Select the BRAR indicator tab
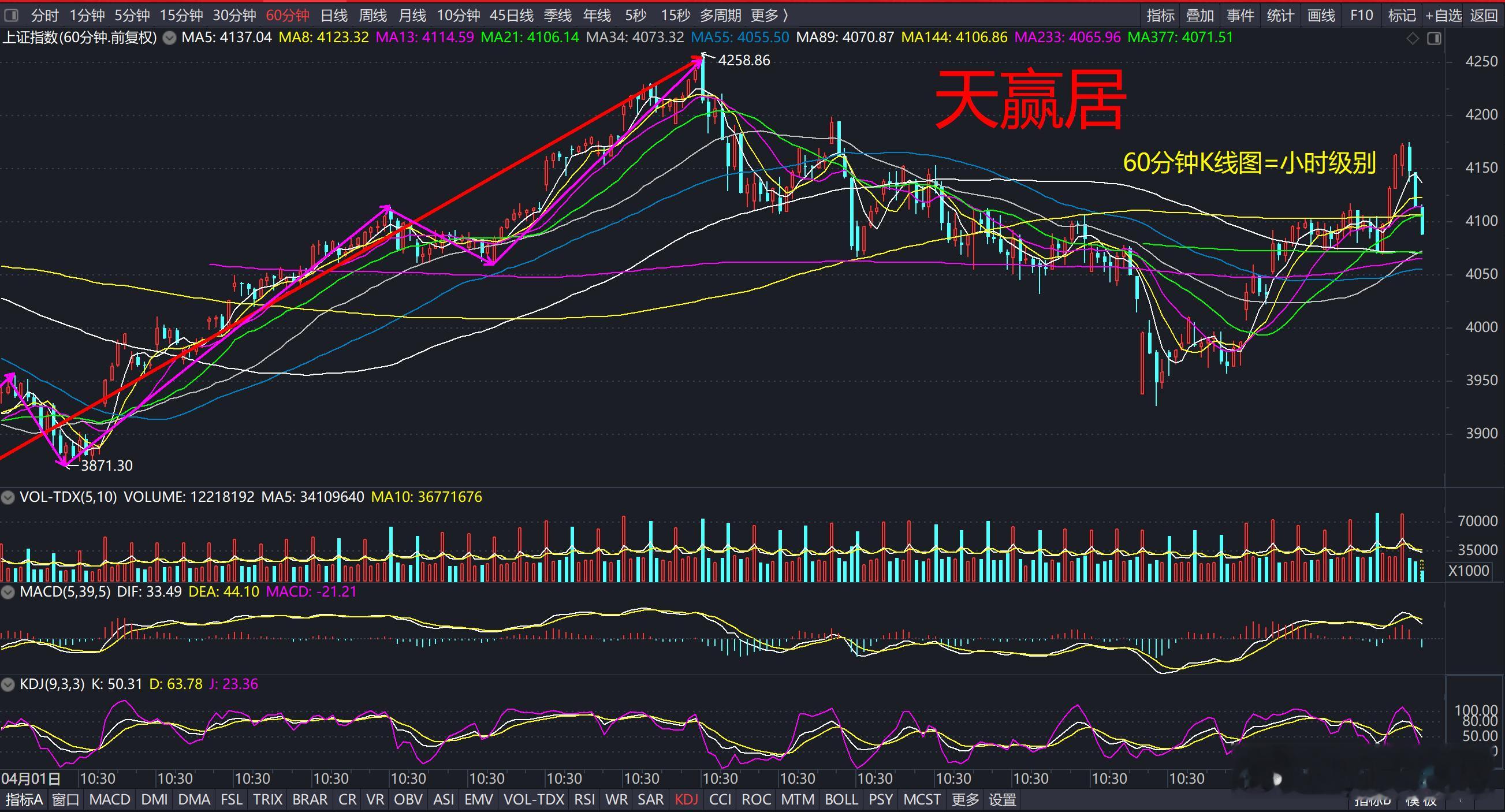Viewport: 1505px width, 812px height. click(310, 799)
